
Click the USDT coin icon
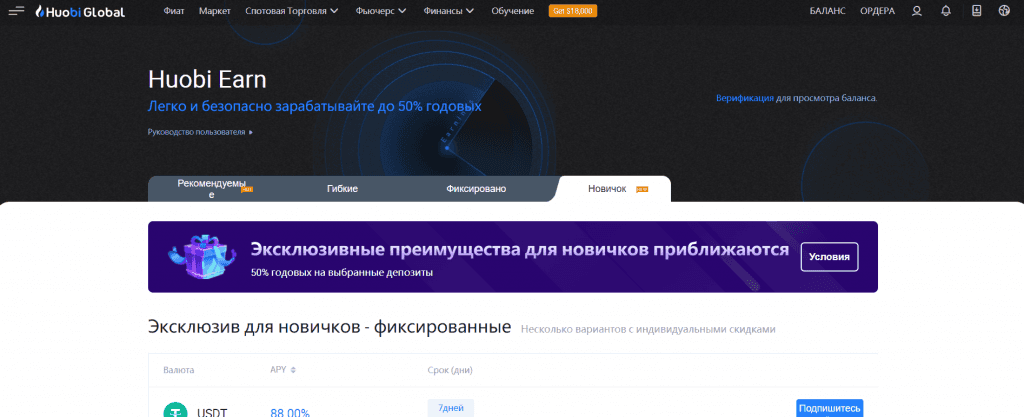[x=175, y=410]
